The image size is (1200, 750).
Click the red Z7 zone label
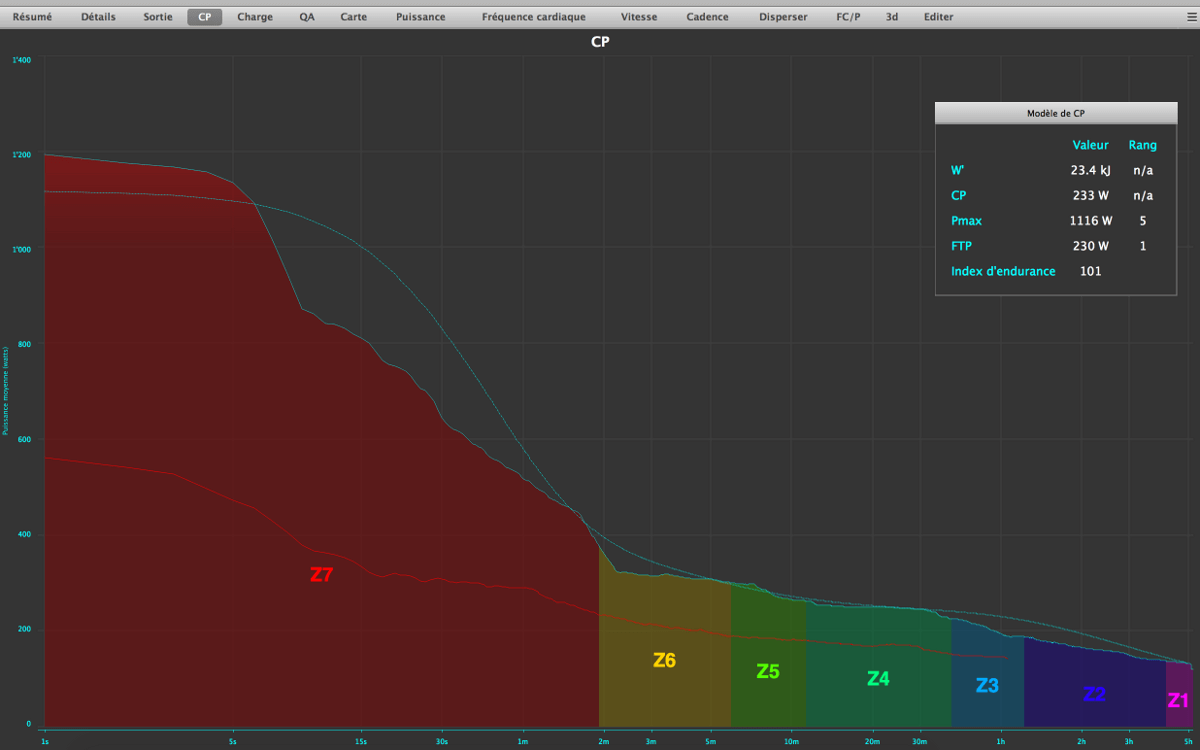click(321, 575)
